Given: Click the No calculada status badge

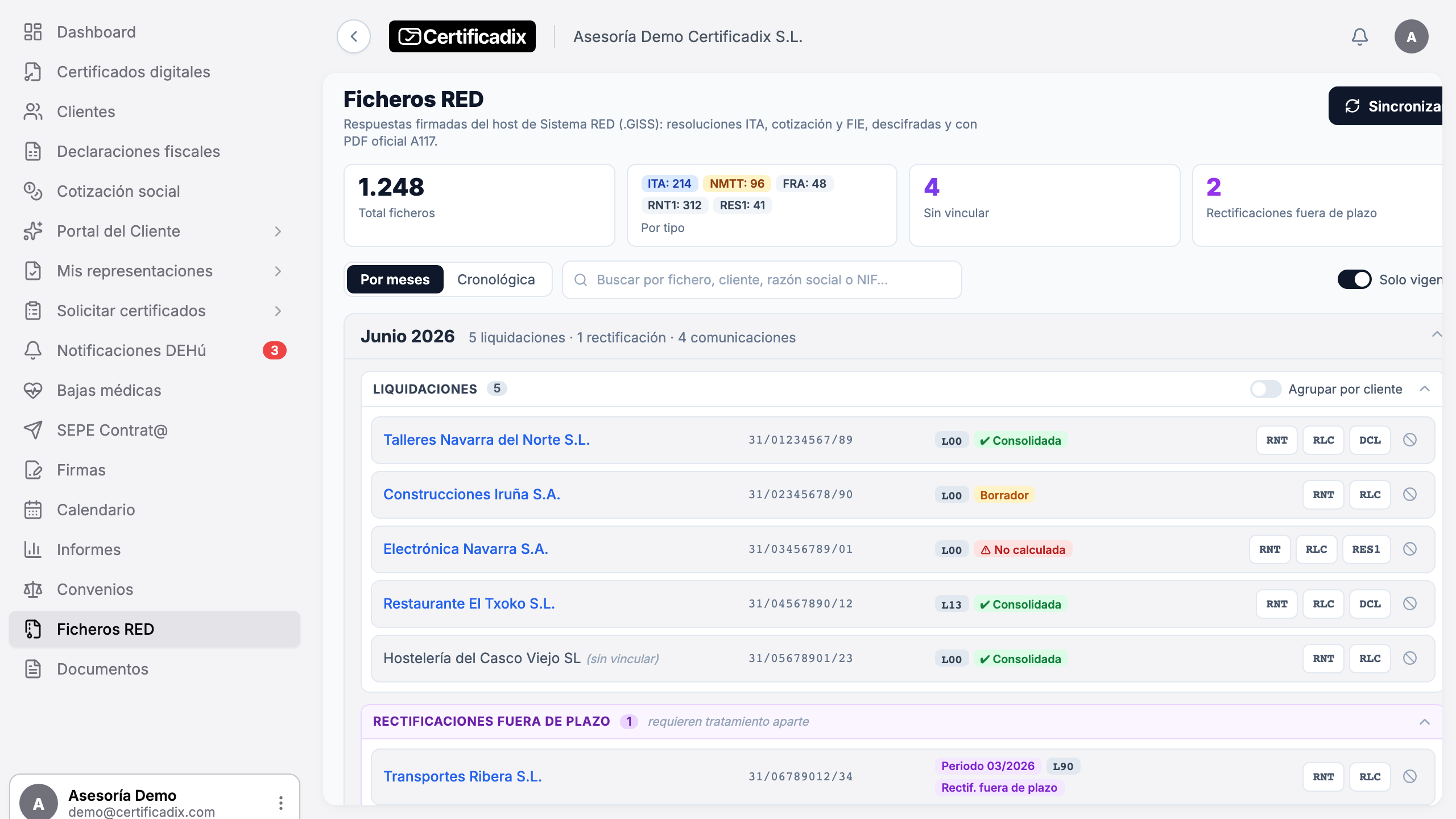Looking at the screenshot, I should [x=1023, y=549].
